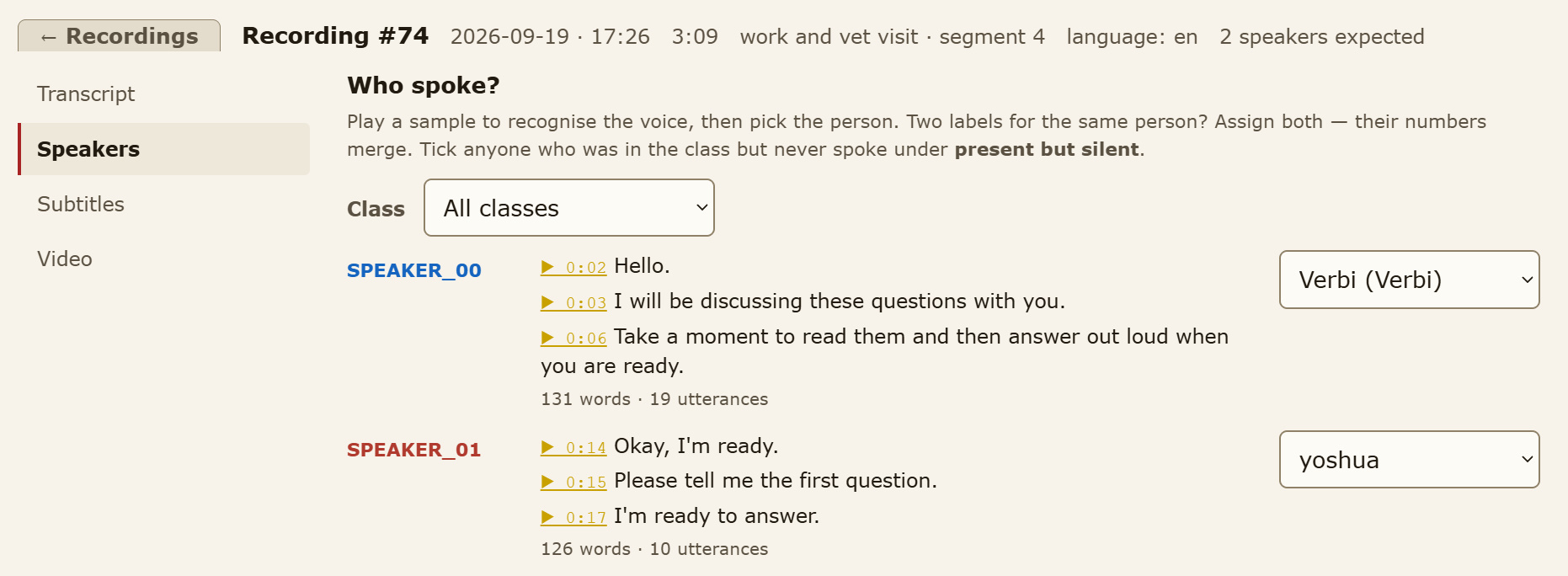
Task: Select the Speakers sidebar item
Action: click(x=164, y=149)
